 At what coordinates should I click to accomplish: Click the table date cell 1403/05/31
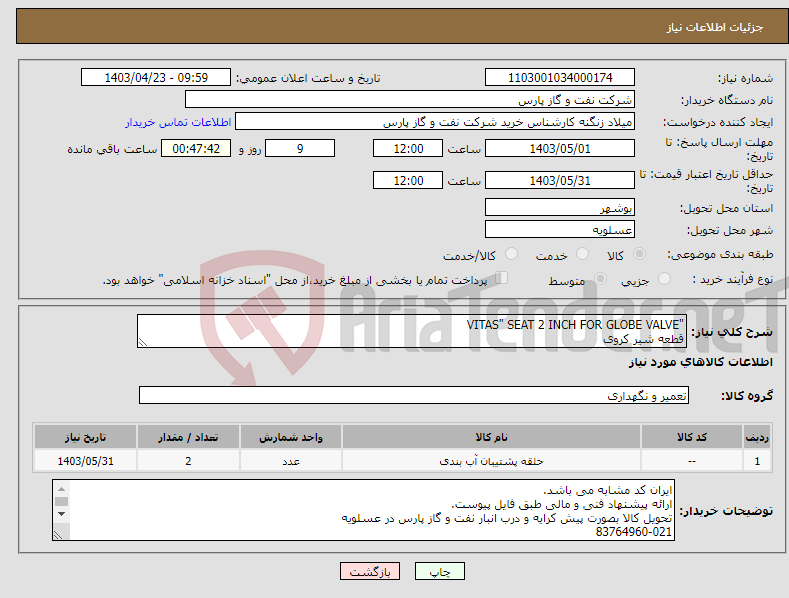tap(86, 461)
